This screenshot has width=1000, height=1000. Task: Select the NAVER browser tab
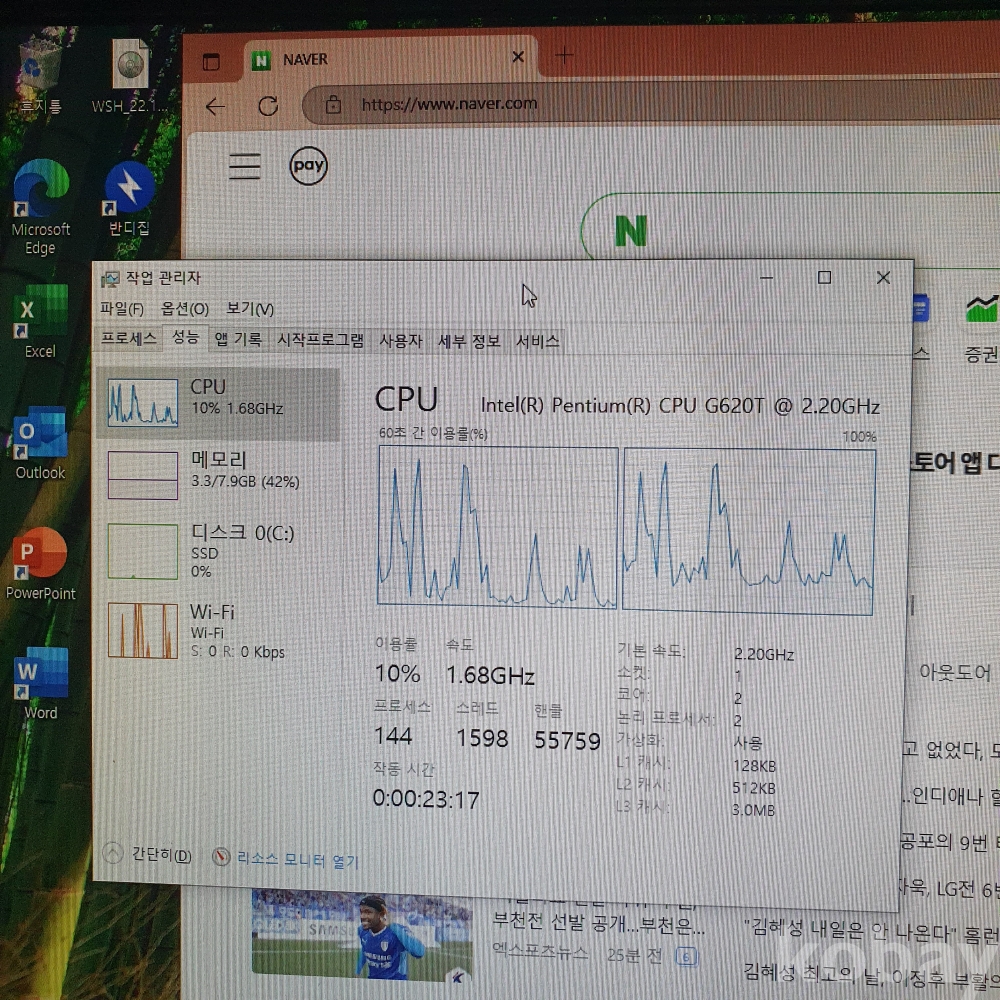click(390, 59)
